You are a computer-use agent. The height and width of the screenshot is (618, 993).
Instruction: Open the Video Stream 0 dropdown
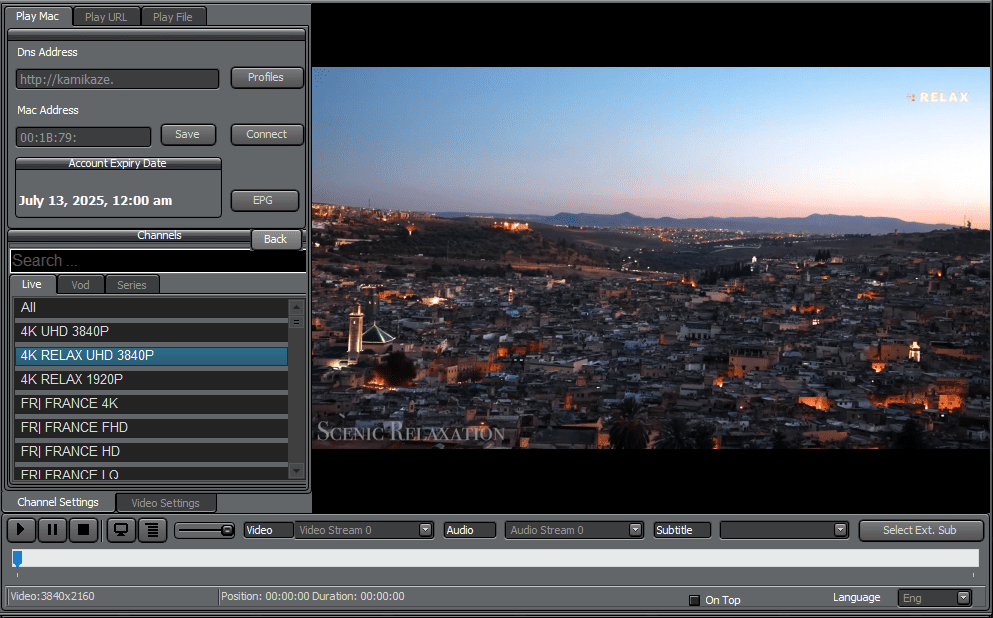click(x=425, y=530)
